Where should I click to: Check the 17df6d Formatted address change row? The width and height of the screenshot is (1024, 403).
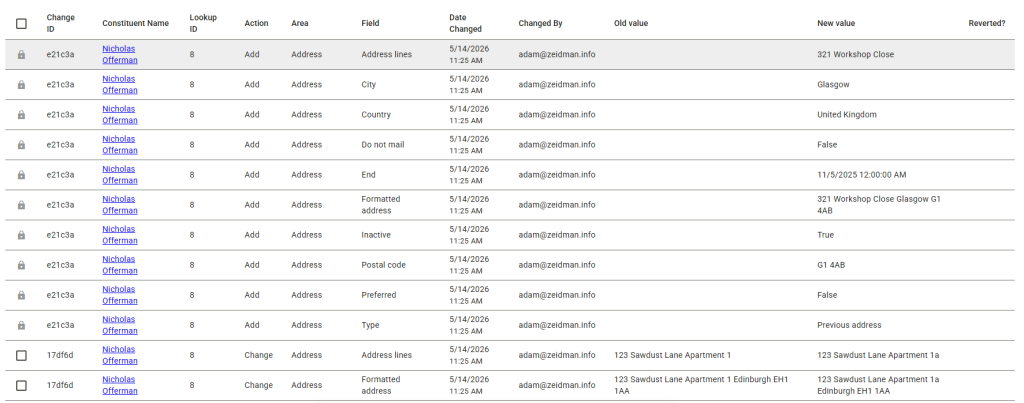click(x=22, y=385)
